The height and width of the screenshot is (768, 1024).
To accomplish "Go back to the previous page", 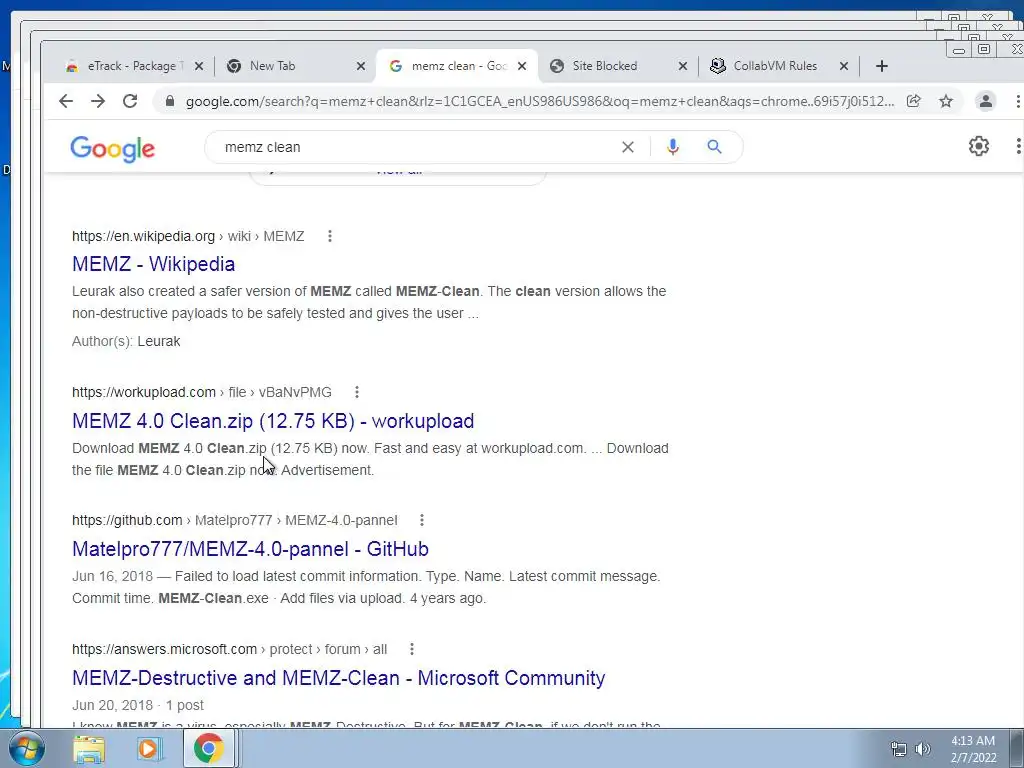I will (66, 101).
